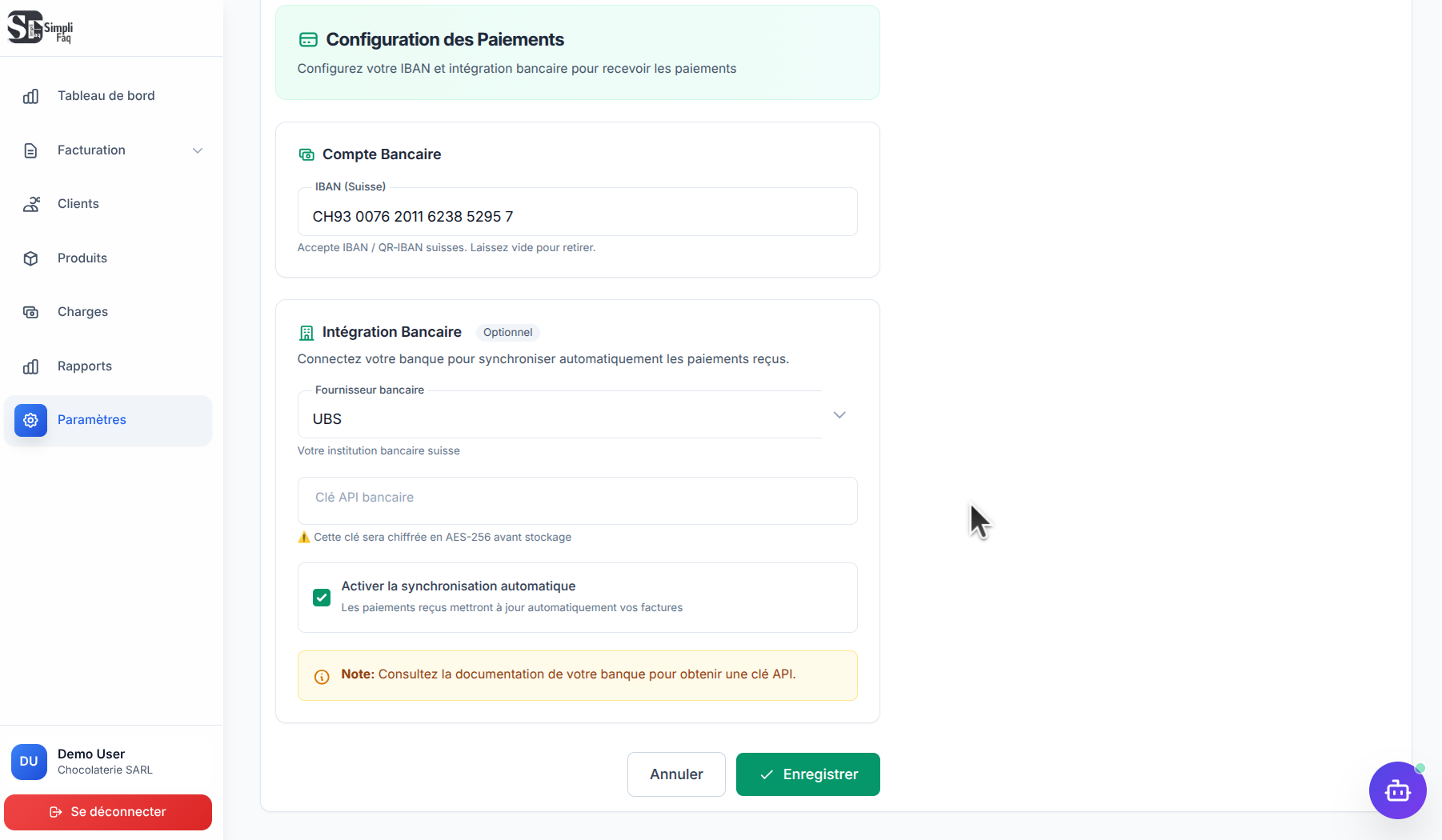Click the Tableau de bord chart icon

pos(31,96)
